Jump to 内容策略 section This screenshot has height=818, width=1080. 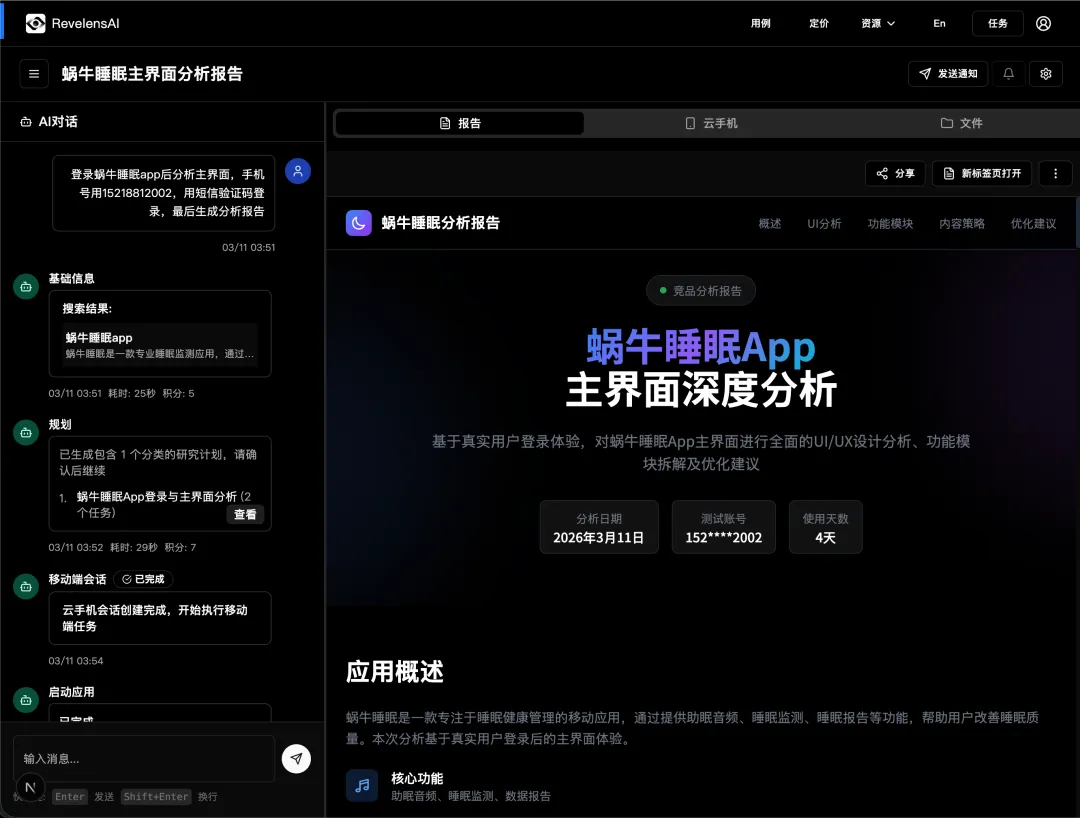tap(962, 224)
